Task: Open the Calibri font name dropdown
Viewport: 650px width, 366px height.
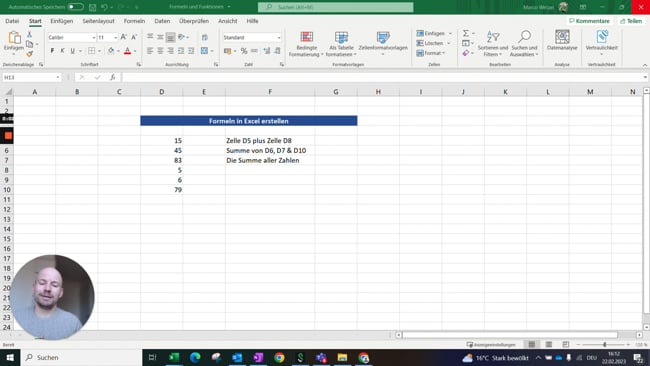Action: point(93,37)
